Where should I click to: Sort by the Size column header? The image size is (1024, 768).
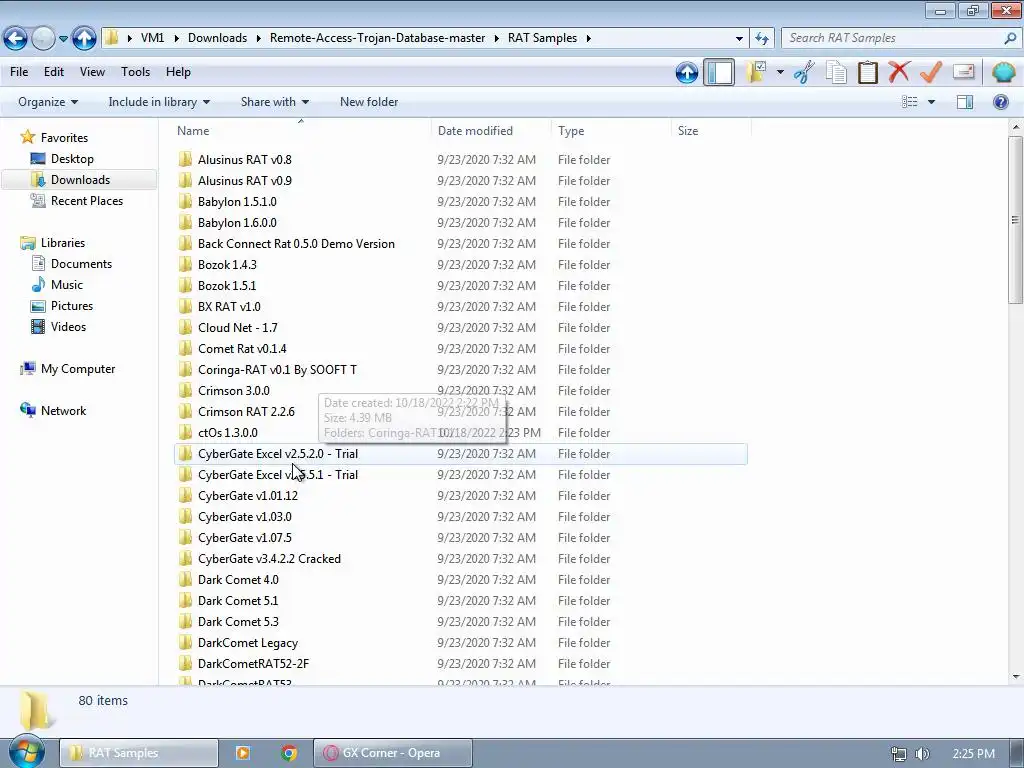point(711,131)
